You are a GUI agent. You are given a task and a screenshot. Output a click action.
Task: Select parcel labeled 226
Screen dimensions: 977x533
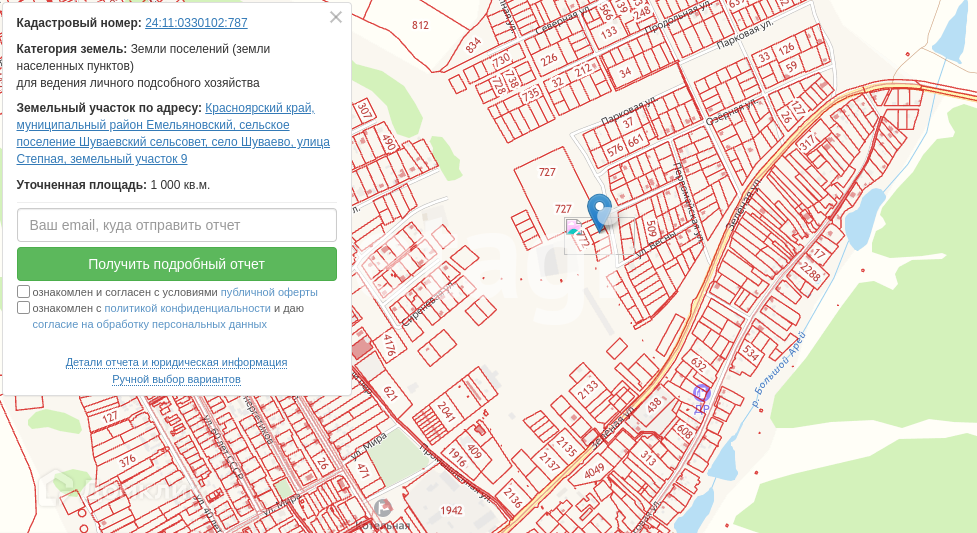549,60
